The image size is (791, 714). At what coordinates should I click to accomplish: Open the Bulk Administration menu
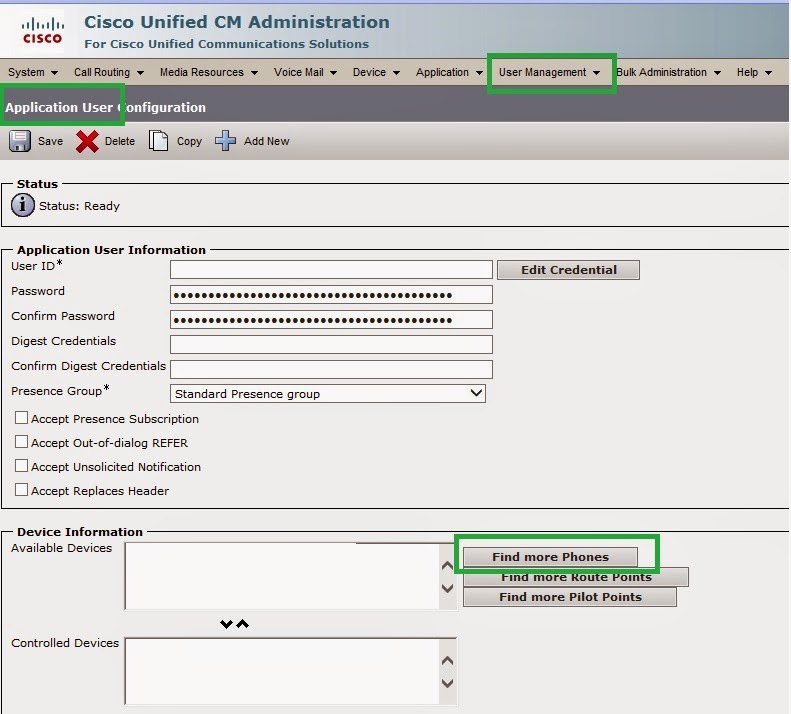[668, 72]
